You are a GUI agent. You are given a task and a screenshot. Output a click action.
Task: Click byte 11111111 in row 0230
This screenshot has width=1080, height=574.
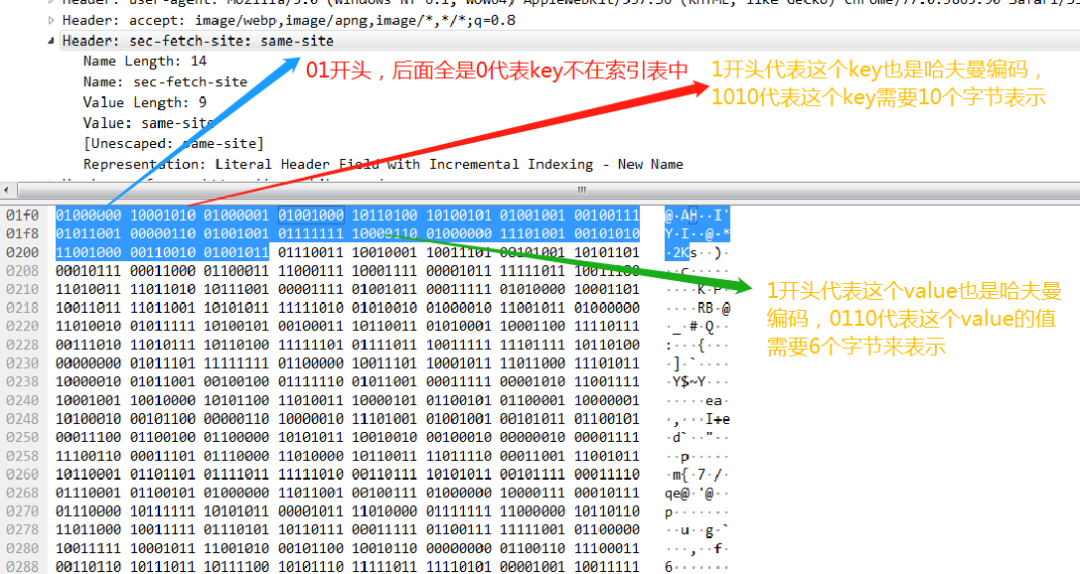coord(236,364)
